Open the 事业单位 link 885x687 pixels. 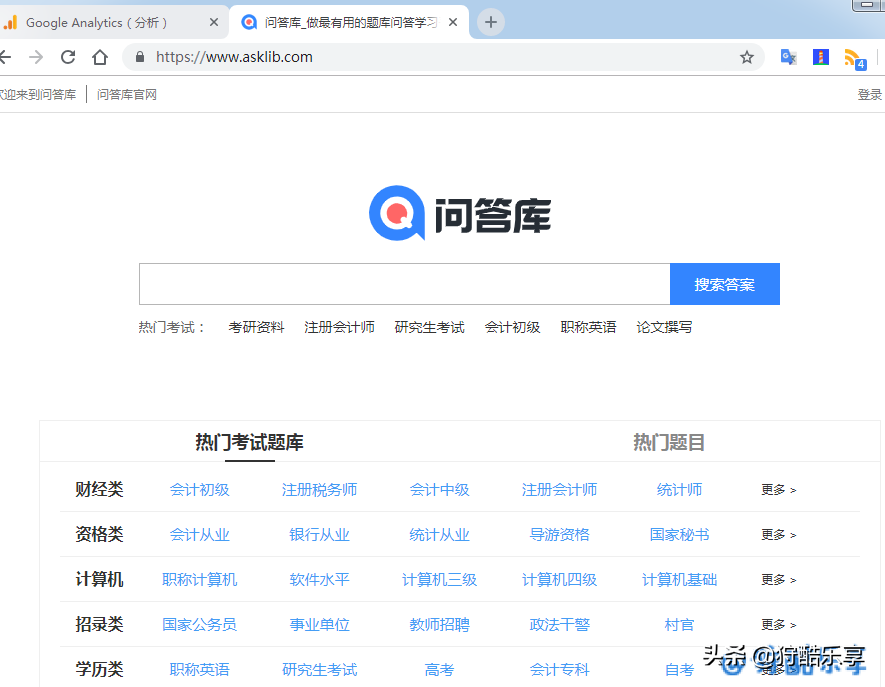(319, 625)
